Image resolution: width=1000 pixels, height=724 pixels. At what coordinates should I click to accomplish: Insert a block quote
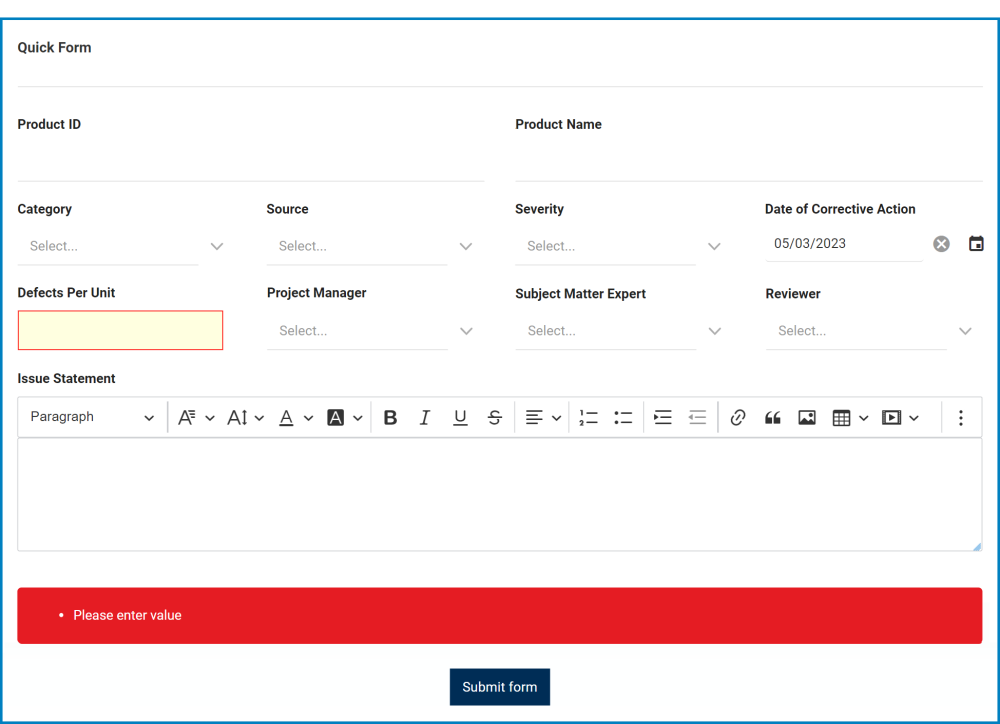772,417
